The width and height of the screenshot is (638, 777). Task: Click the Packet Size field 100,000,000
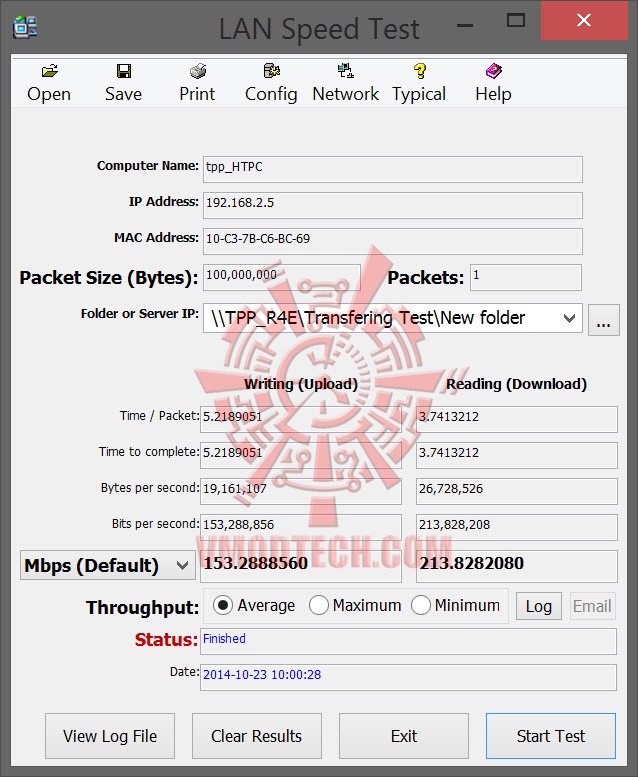[282, 277]
